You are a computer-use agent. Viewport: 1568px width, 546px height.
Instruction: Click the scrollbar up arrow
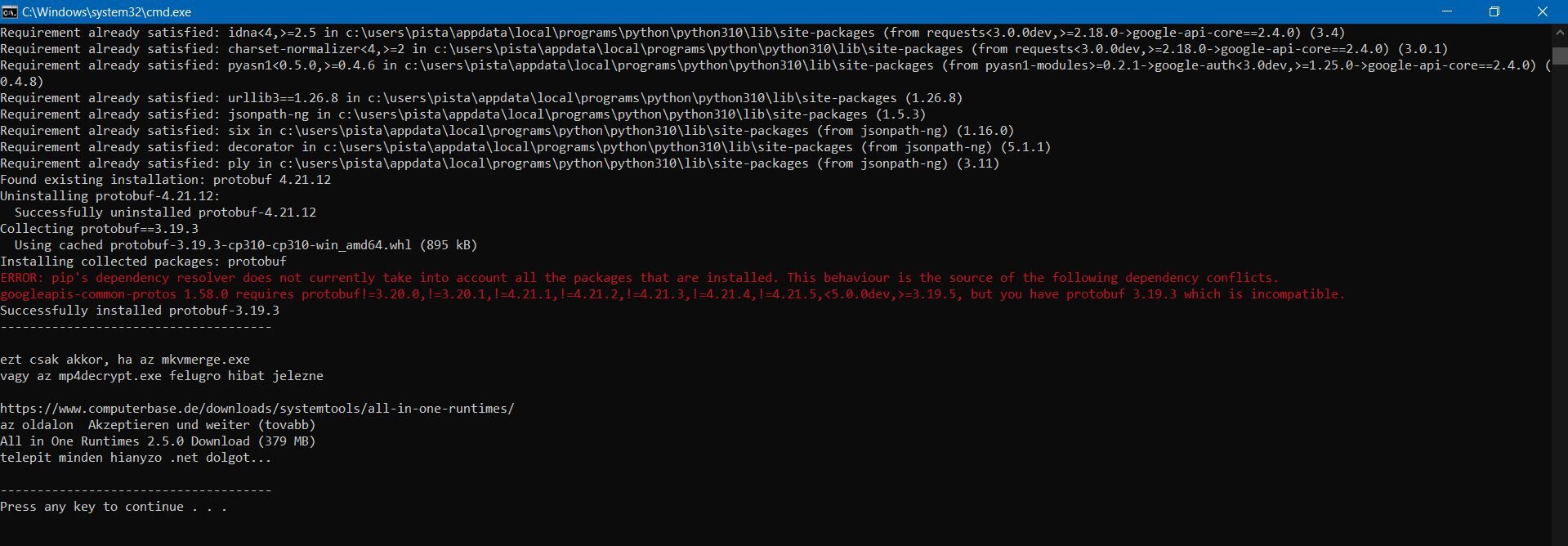[1559, 34]
